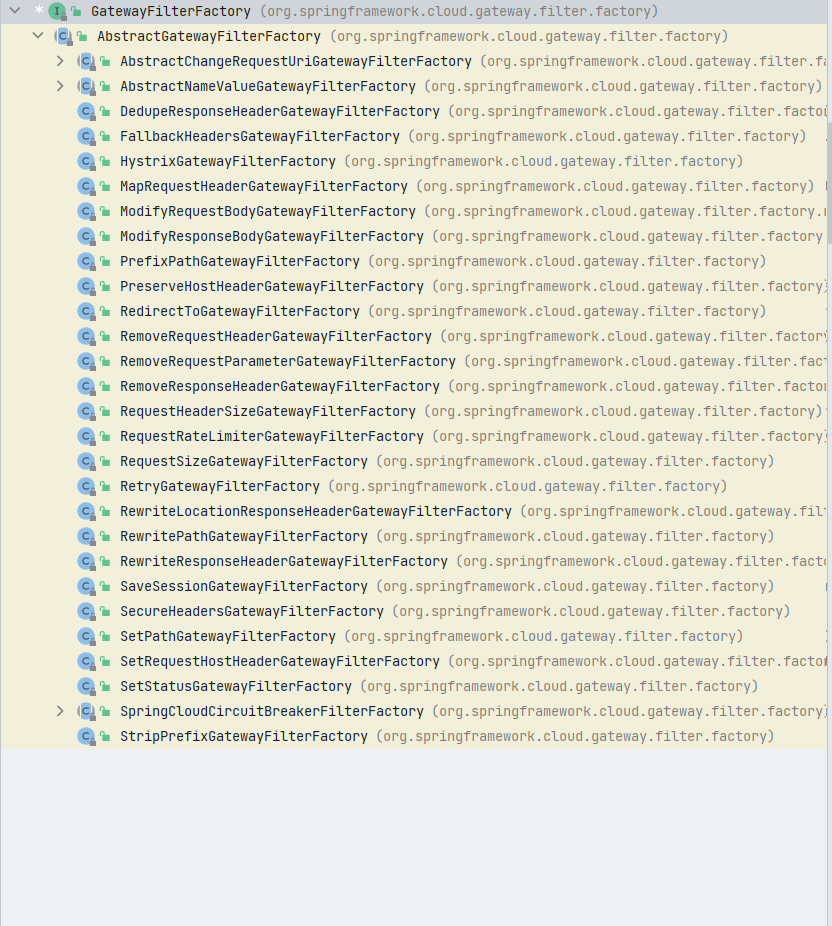Click class icon beside FallbackHeadersGatewayFilterFactory
The image size is (832, 926).
(87, 136)
